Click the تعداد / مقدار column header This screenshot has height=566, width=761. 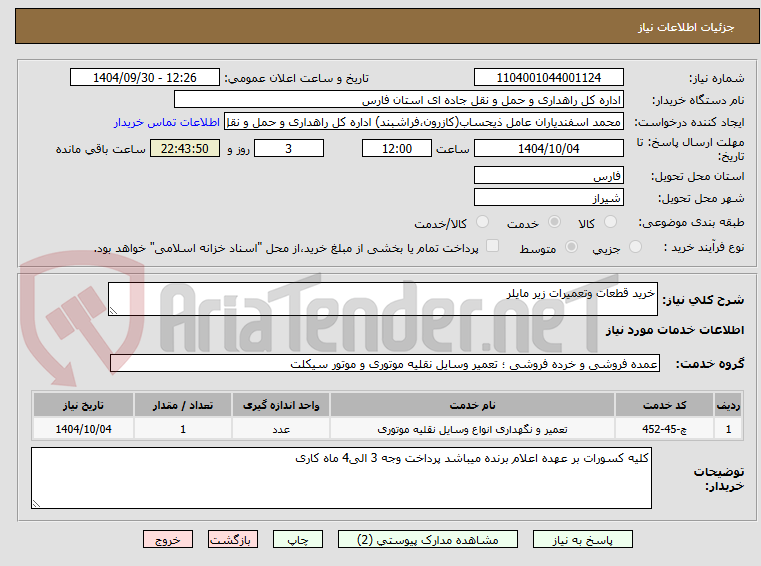tap(183, 405)
